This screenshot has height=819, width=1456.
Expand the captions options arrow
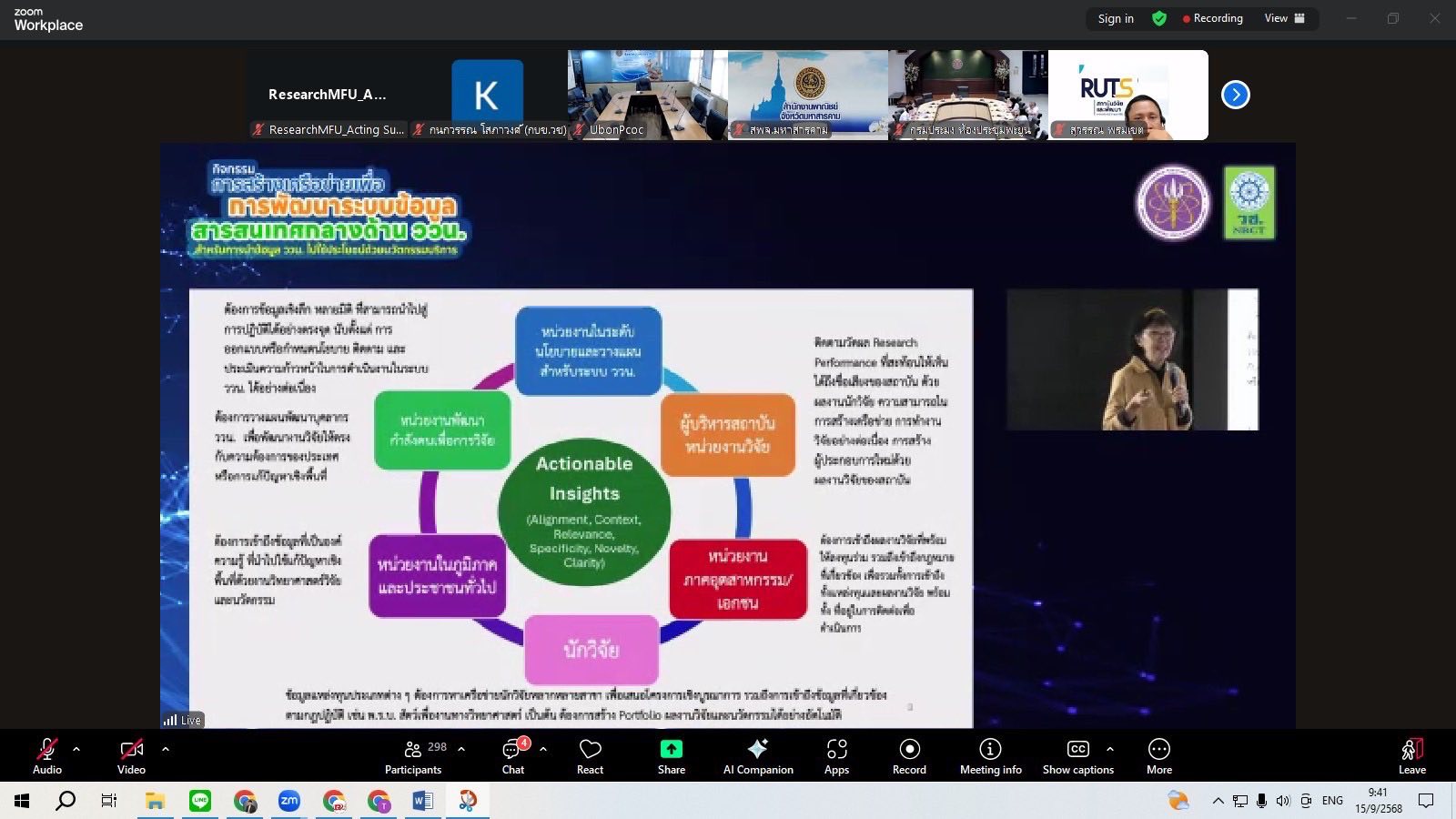pos(1110,749)
